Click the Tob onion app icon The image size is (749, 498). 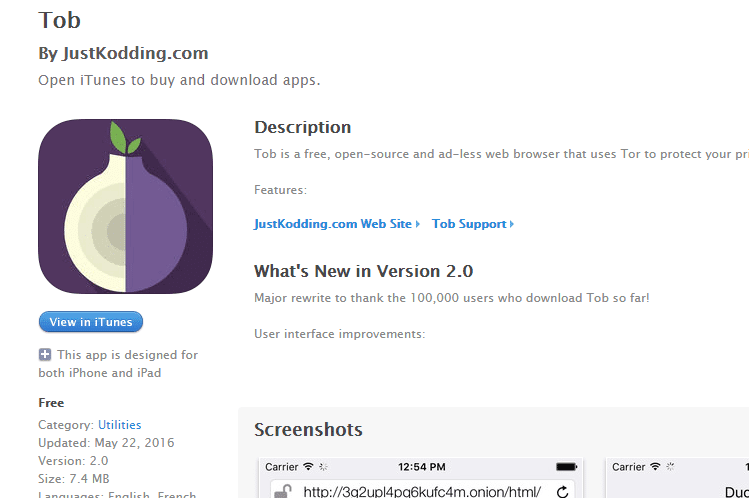tap(126, 206)
